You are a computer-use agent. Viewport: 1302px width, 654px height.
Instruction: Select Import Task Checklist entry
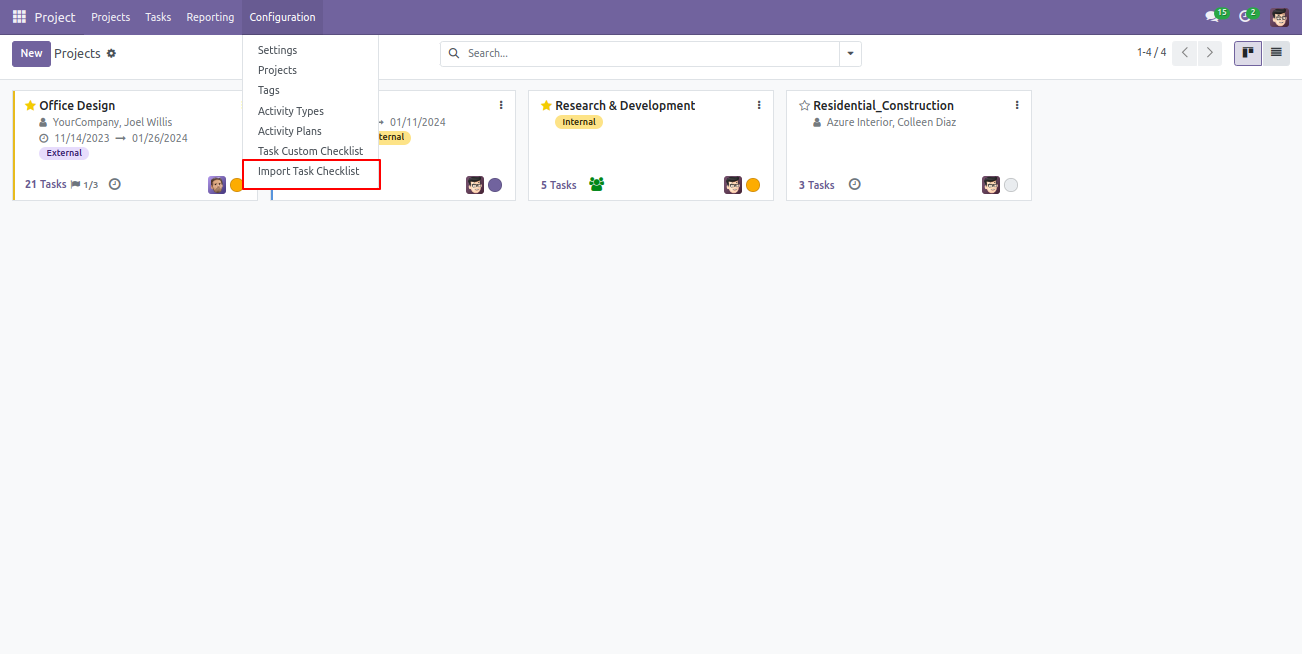(310, 172)
